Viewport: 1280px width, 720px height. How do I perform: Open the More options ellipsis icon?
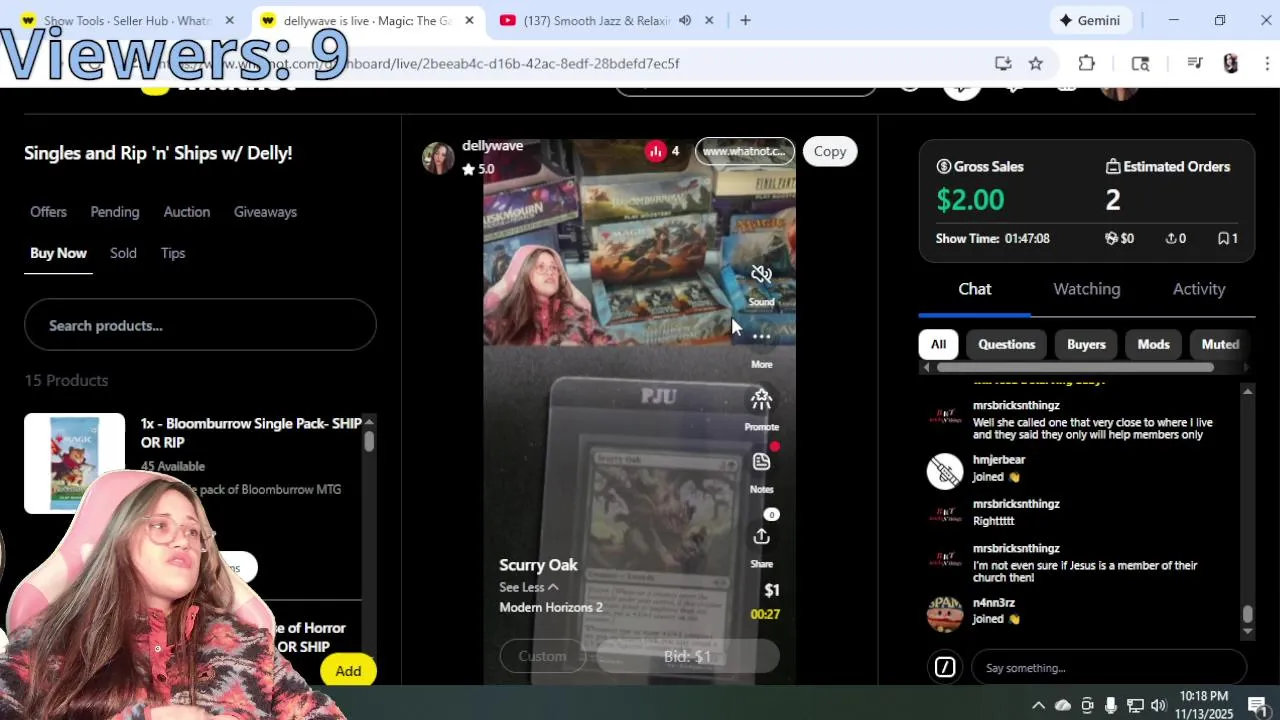click(761, 337)
